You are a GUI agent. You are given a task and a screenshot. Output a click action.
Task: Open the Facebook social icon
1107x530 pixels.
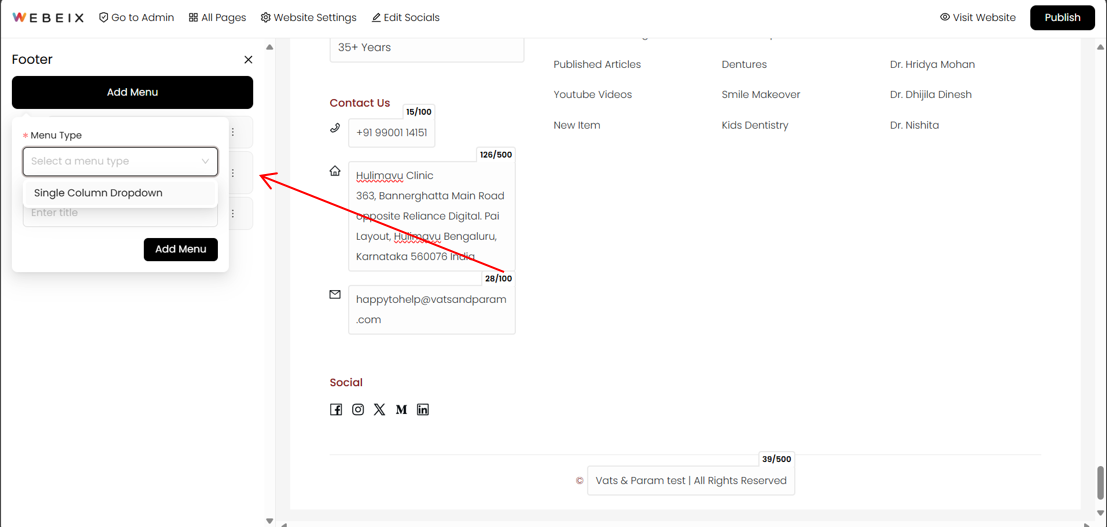(x=336, y=409)
